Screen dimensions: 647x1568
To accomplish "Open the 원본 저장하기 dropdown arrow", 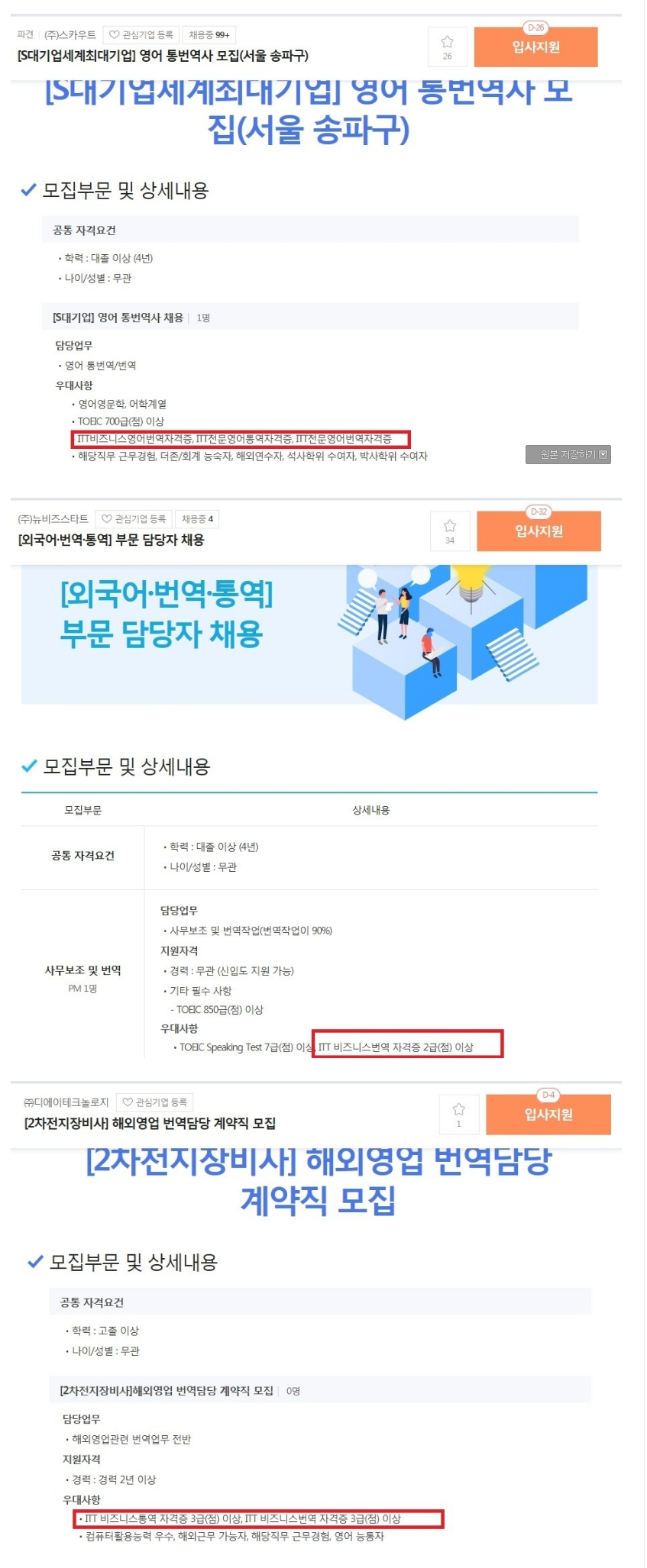I will point(603,455).
